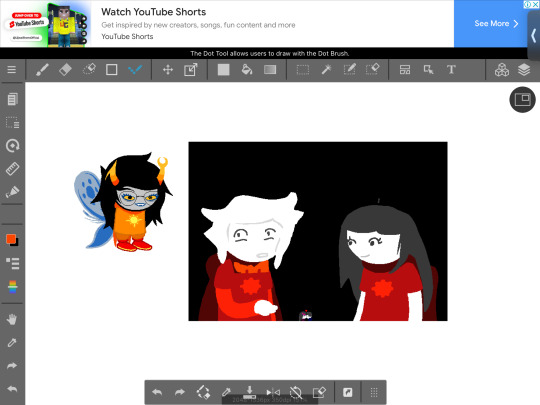540x405 pixels.
Task: Click Undo arrow in left sidebar
Action: (x=12, y=389)
